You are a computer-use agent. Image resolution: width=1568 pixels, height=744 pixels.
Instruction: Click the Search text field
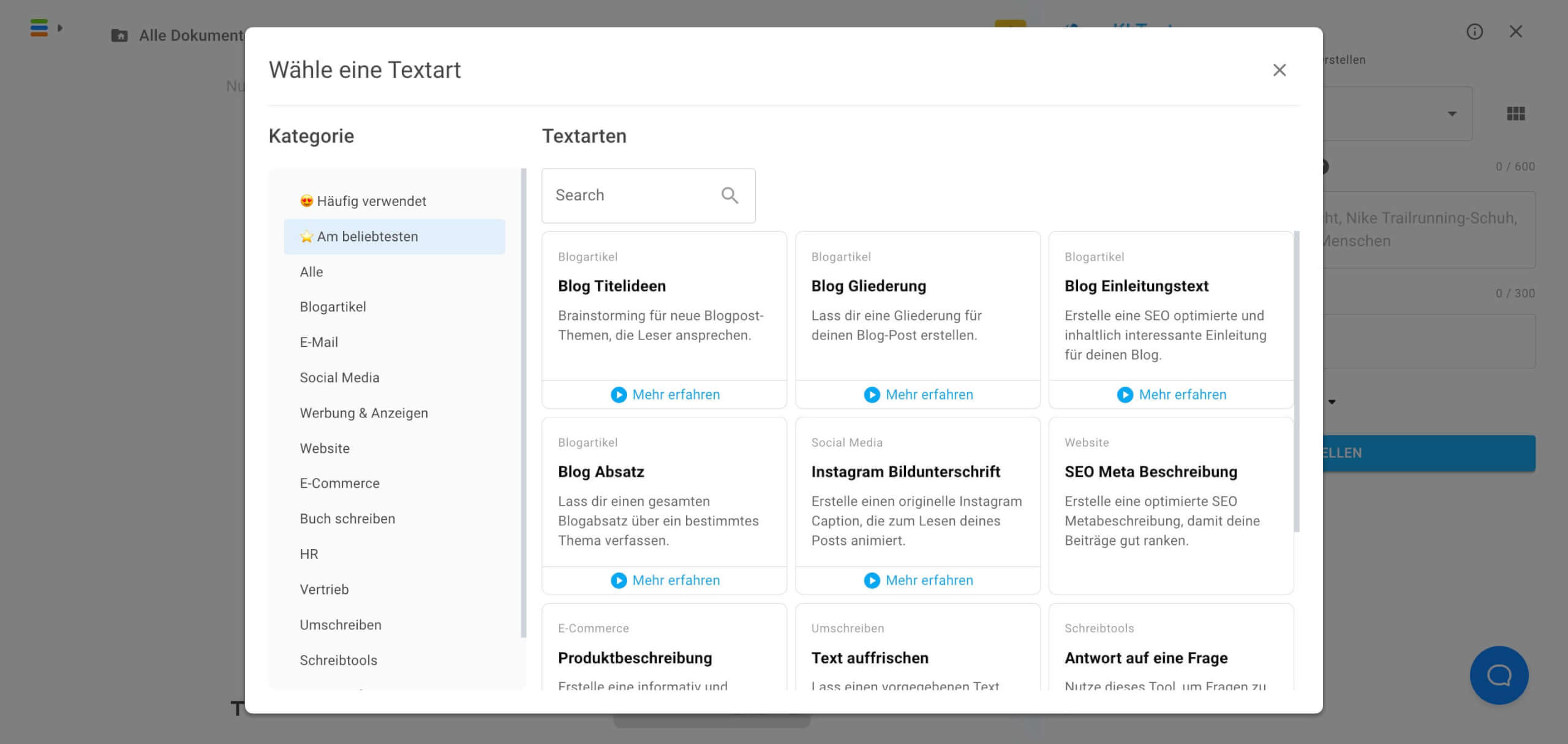pos(648,195)
